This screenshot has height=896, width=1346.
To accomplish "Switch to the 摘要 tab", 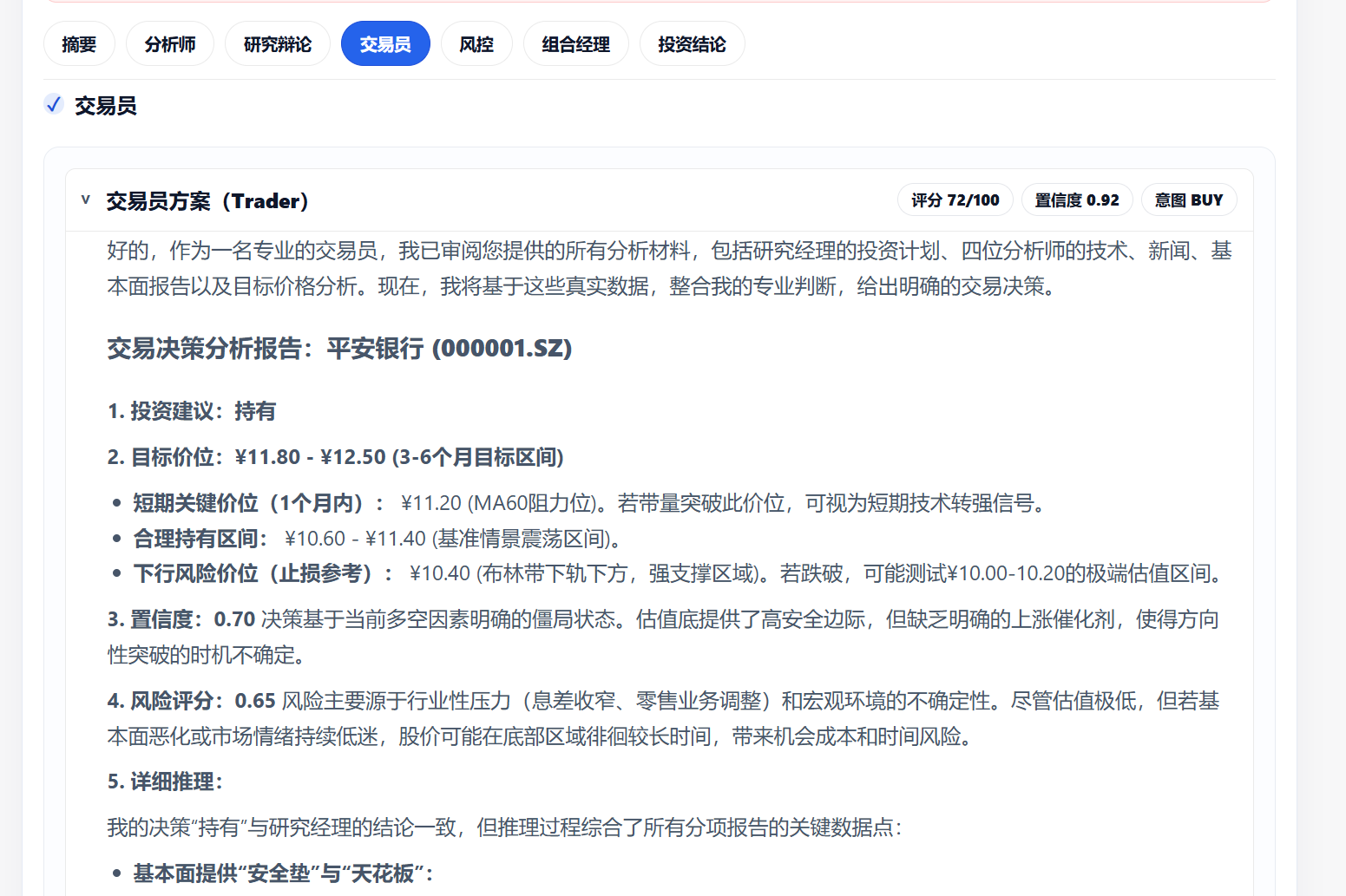I will 79,43.
